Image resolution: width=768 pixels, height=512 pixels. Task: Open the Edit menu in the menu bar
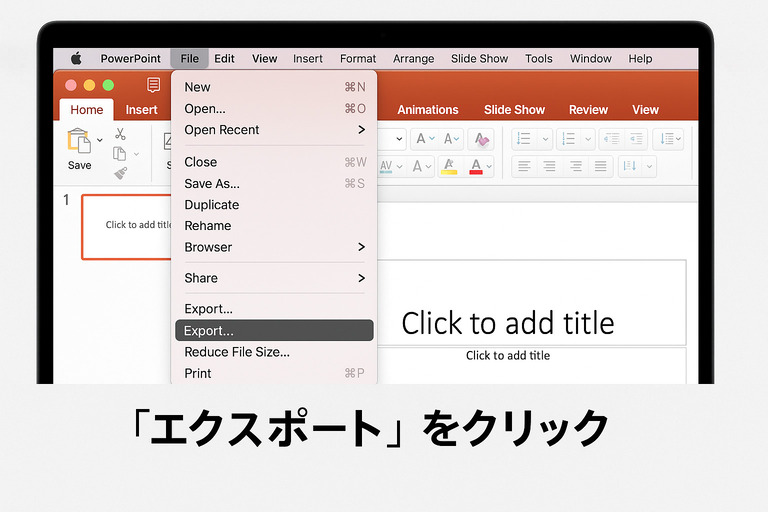pyautogui.click(x=224, y=59)
